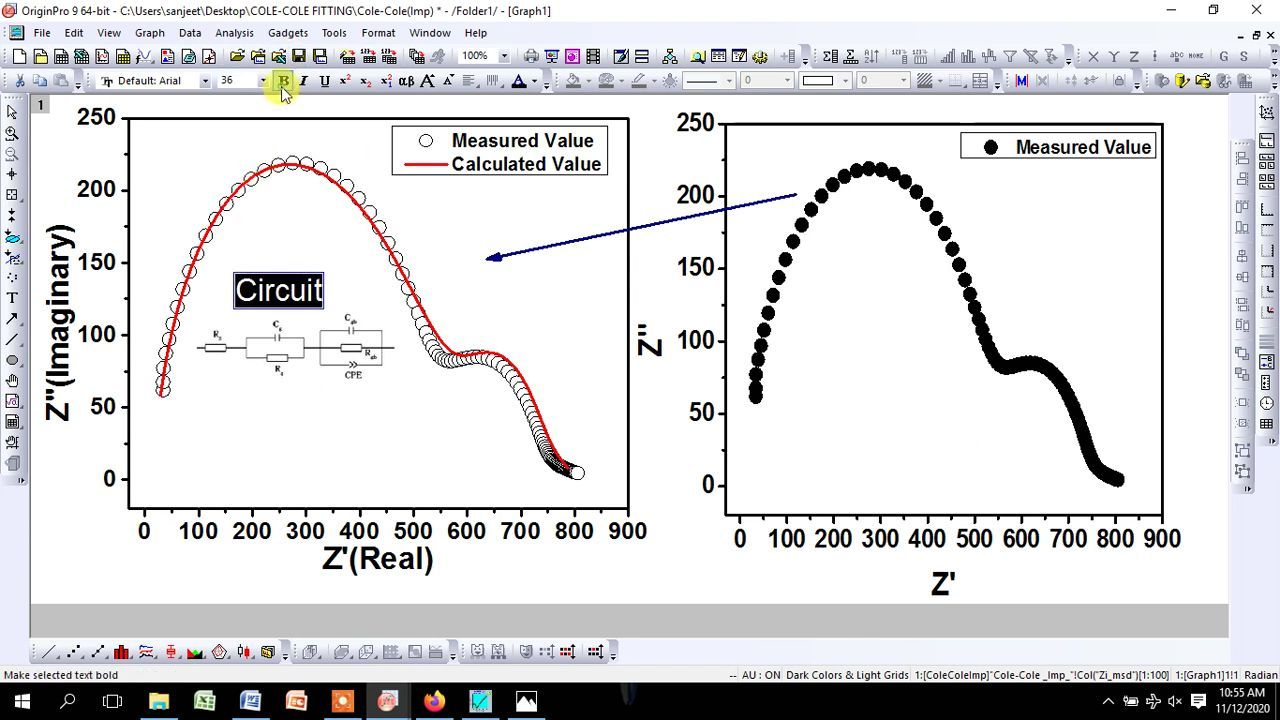Click the Column bar plot icon
The height and width of the screenshot is (720, 1280).
coord(122,652)
